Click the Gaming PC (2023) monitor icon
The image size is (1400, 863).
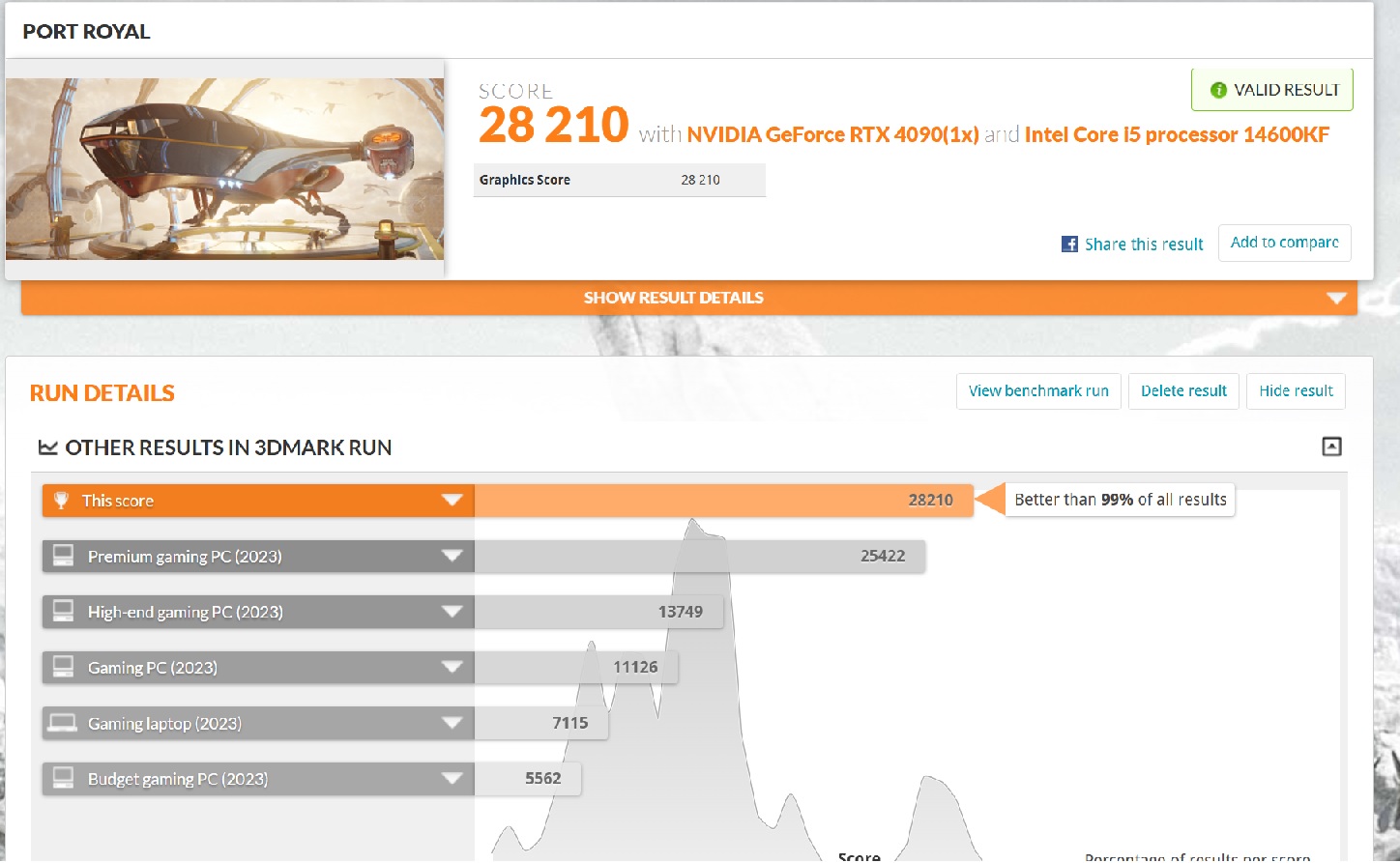pos(64,667)
